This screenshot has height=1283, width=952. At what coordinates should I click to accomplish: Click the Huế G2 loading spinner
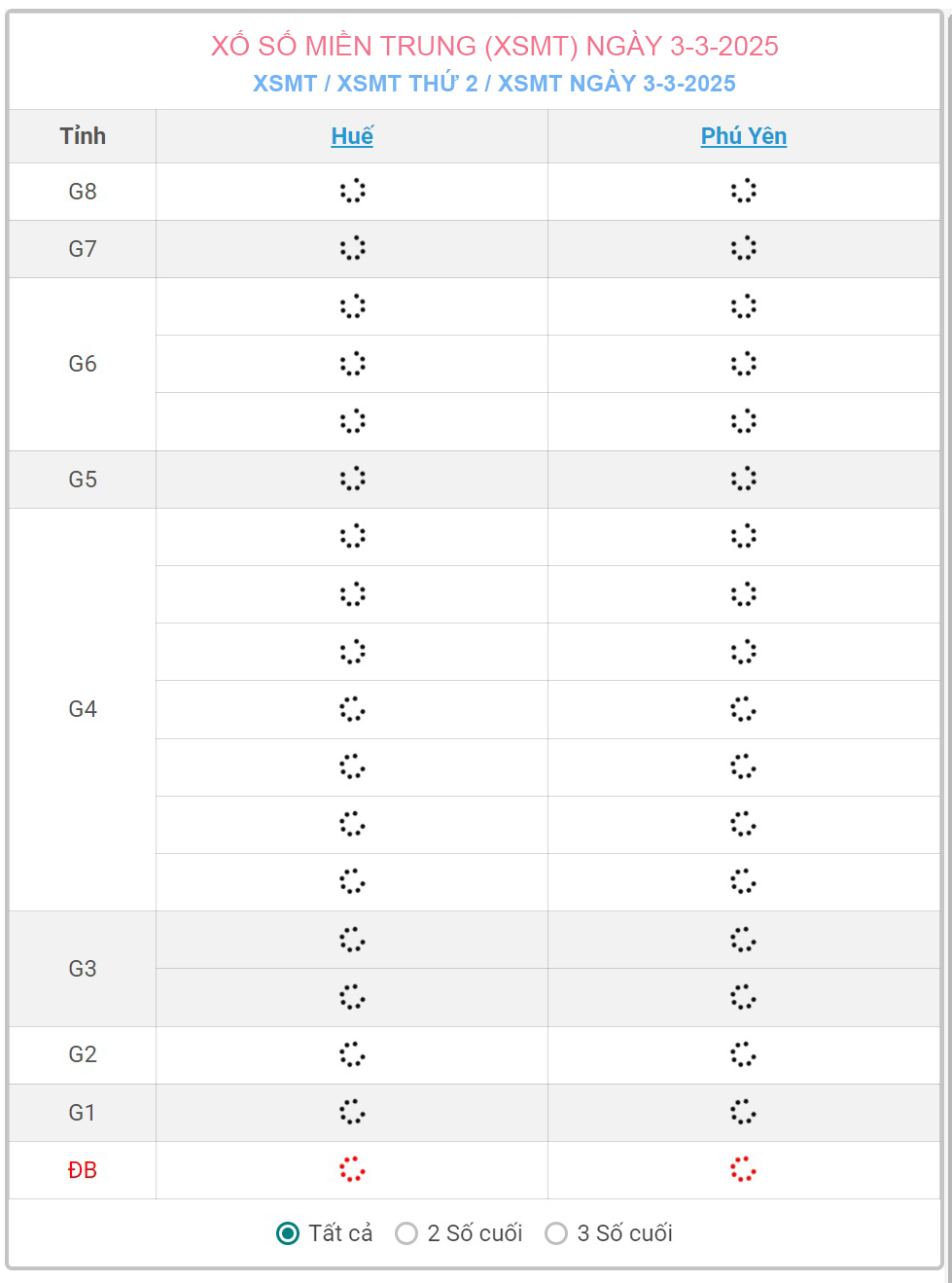352,1054
